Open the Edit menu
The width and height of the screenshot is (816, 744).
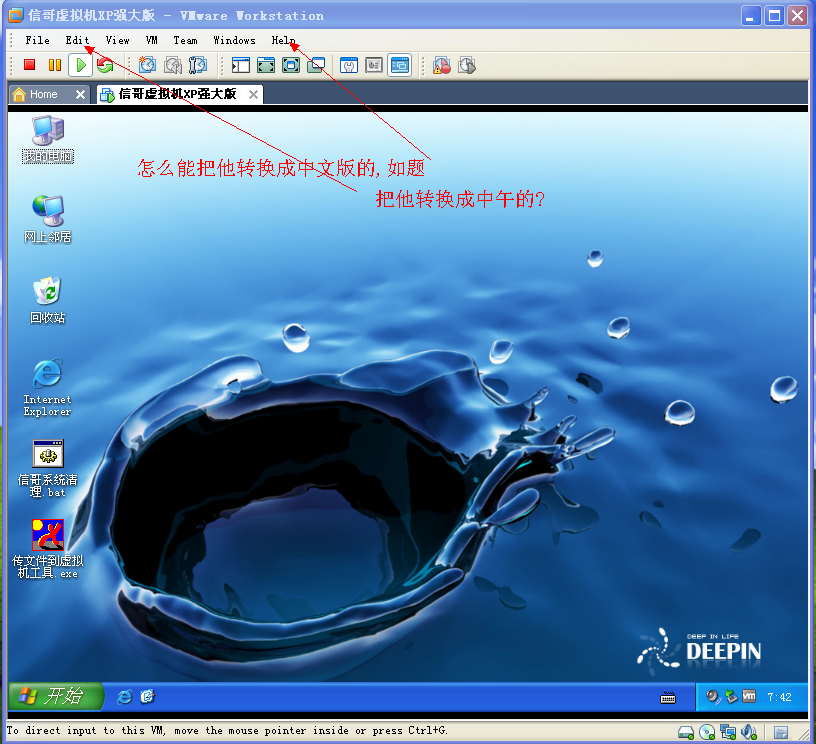(x=77, y=40)
